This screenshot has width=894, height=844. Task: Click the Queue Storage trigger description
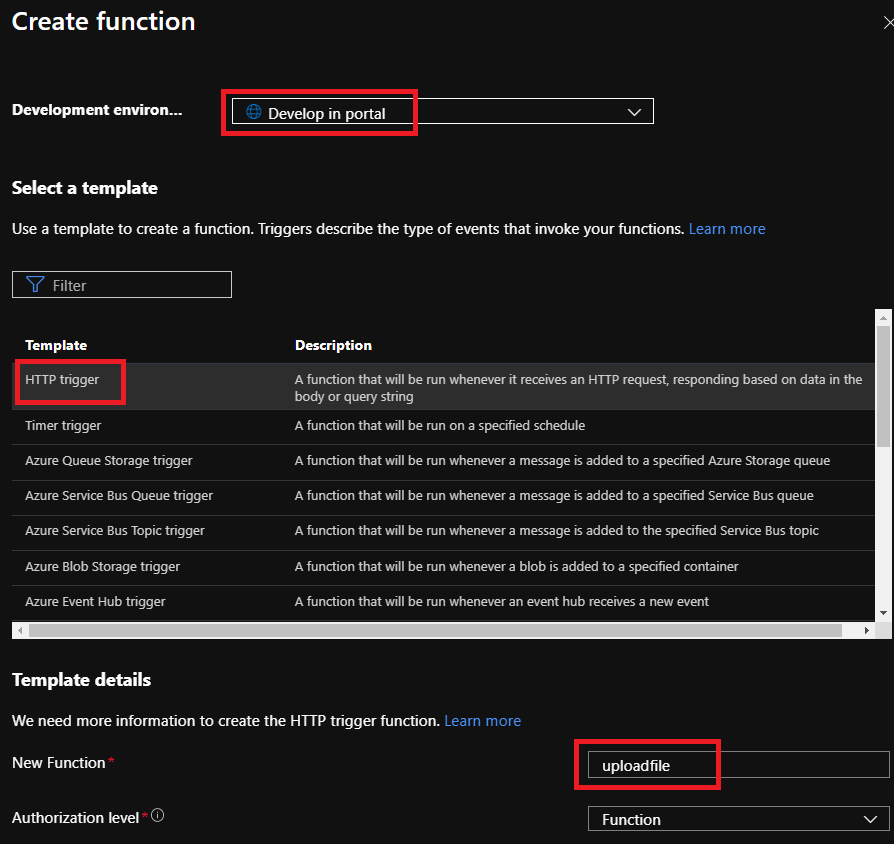pos(562,461)
